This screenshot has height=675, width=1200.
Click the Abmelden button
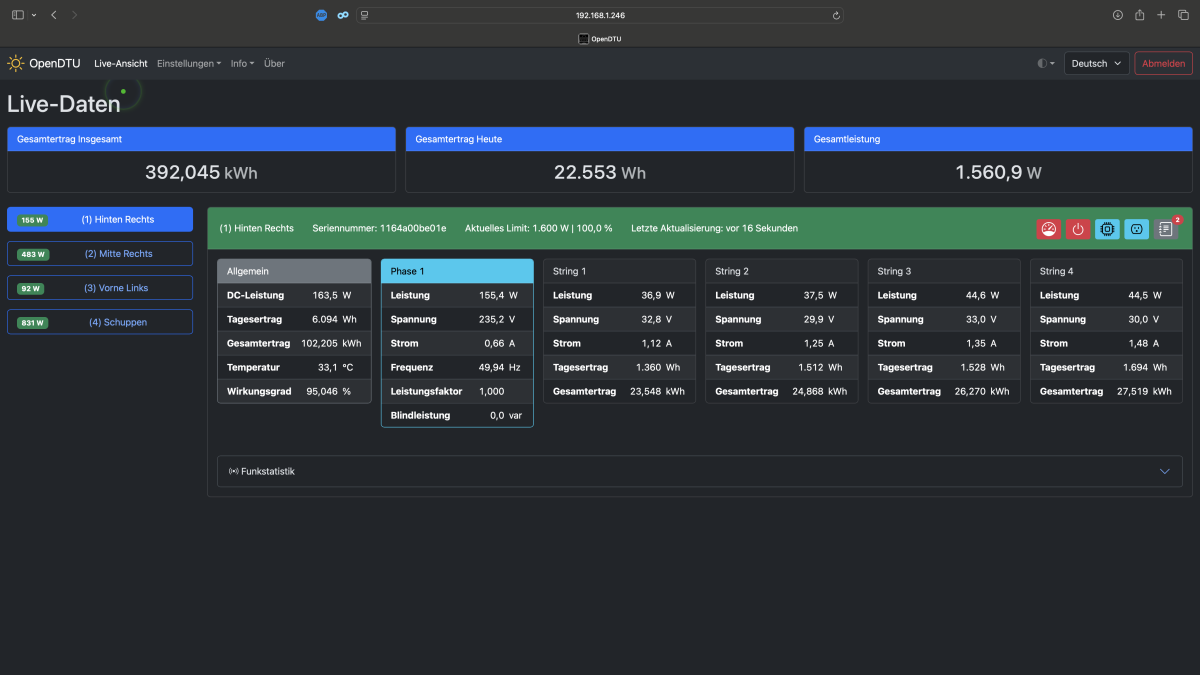(1163, 63)
